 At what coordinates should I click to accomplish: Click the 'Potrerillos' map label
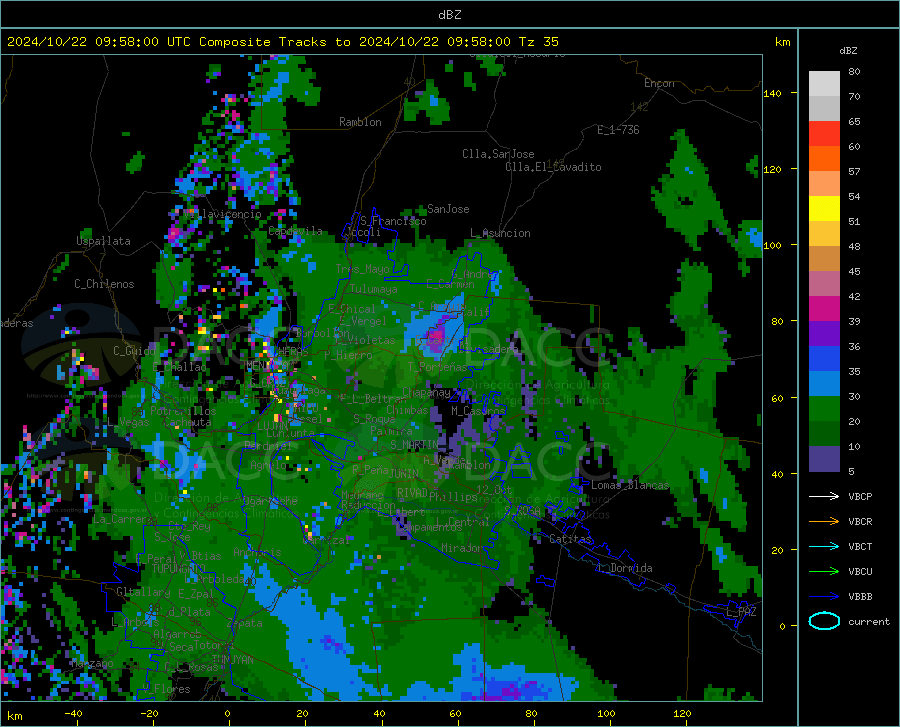(x=183, y=411)
